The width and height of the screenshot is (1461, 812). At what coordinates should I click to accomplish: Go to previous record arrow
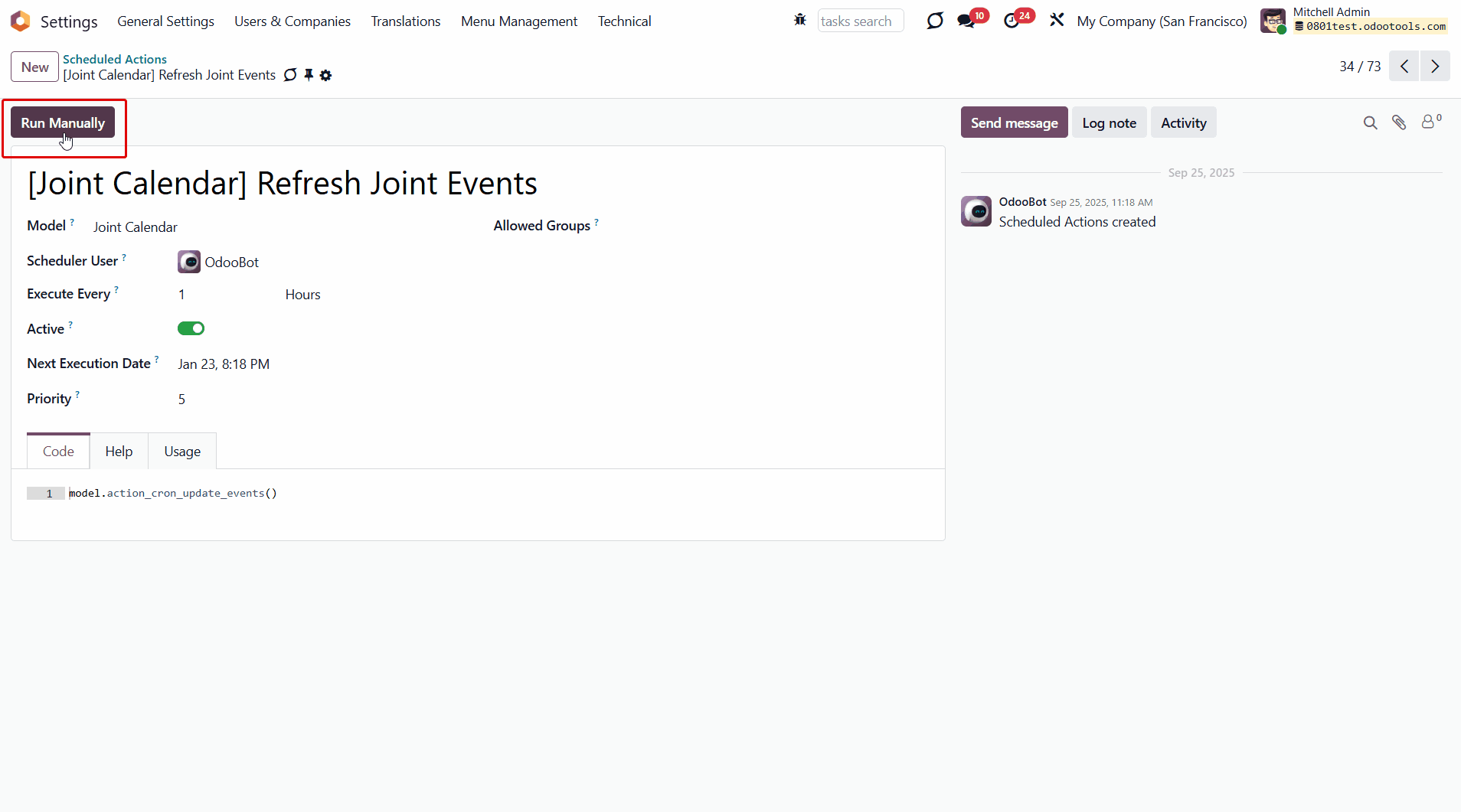pyautogui.click(x=1404, y=67)
